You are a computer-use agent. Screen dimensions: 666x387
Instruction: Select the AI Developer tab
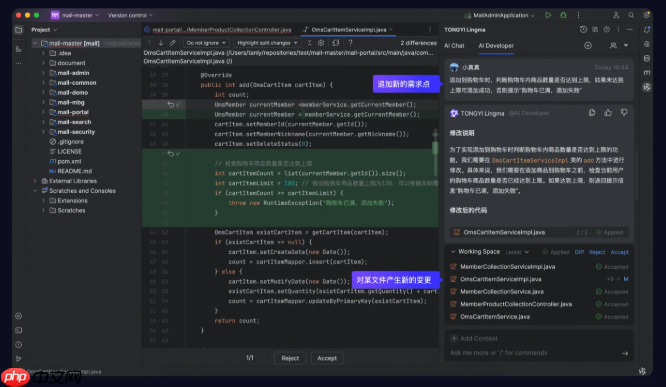[x=496, y=45]
